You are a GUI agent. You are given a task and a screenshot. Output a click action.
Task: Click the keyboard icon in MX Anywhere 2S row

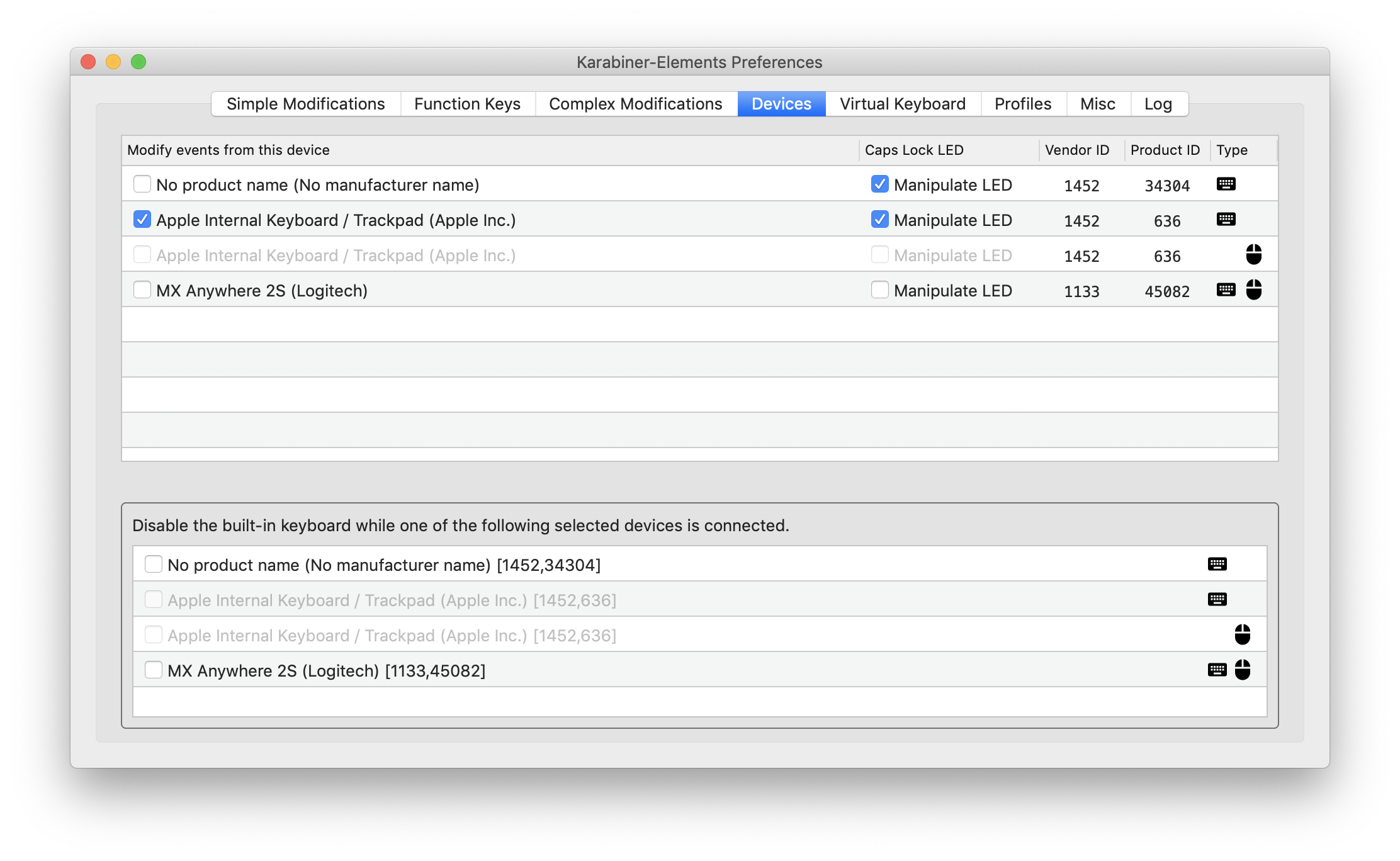1226,290
